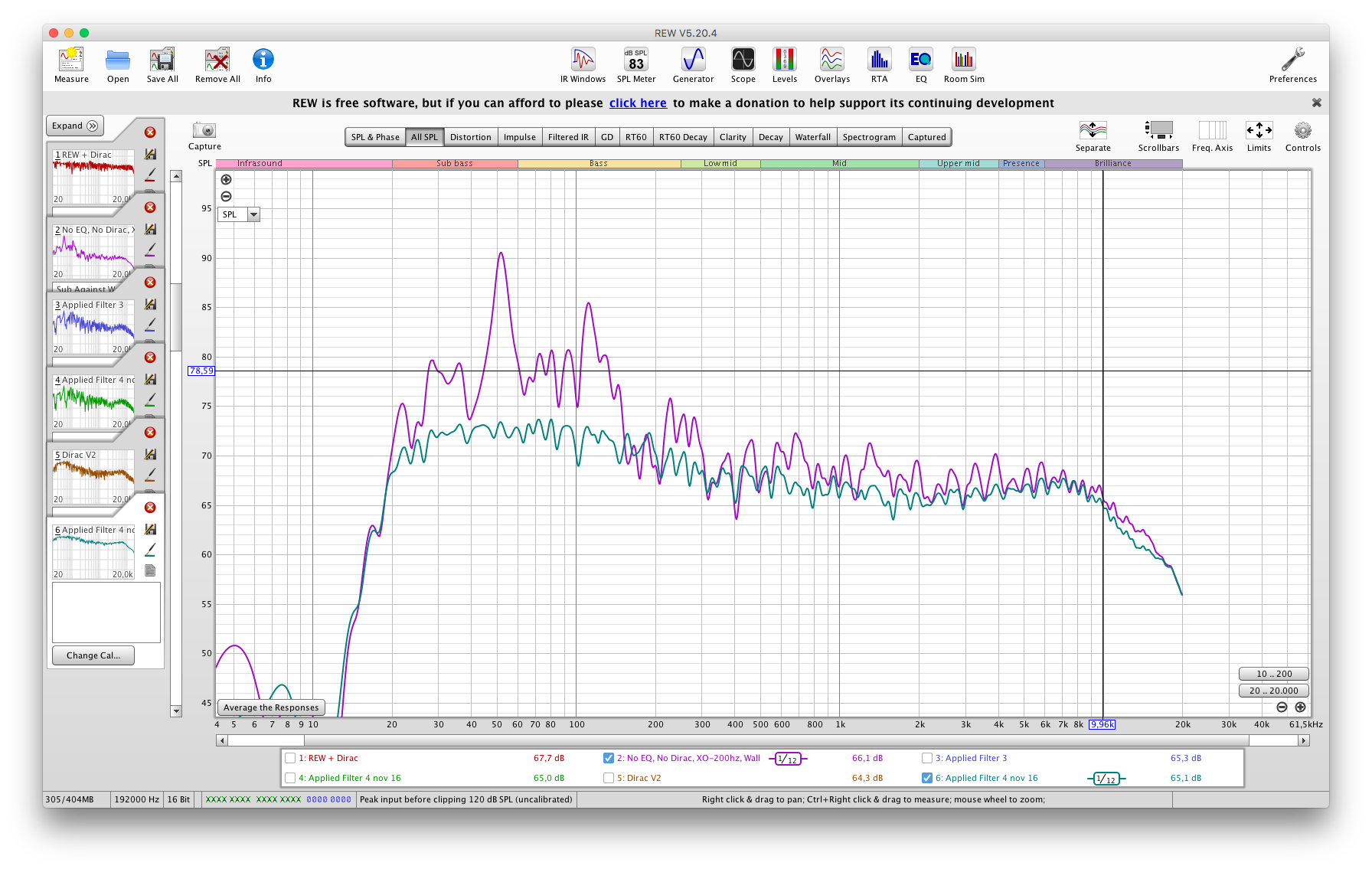Viewport: 1372px width, 869px height.
Task: Click the donation 'click here' link
Action: pos(638,103)
